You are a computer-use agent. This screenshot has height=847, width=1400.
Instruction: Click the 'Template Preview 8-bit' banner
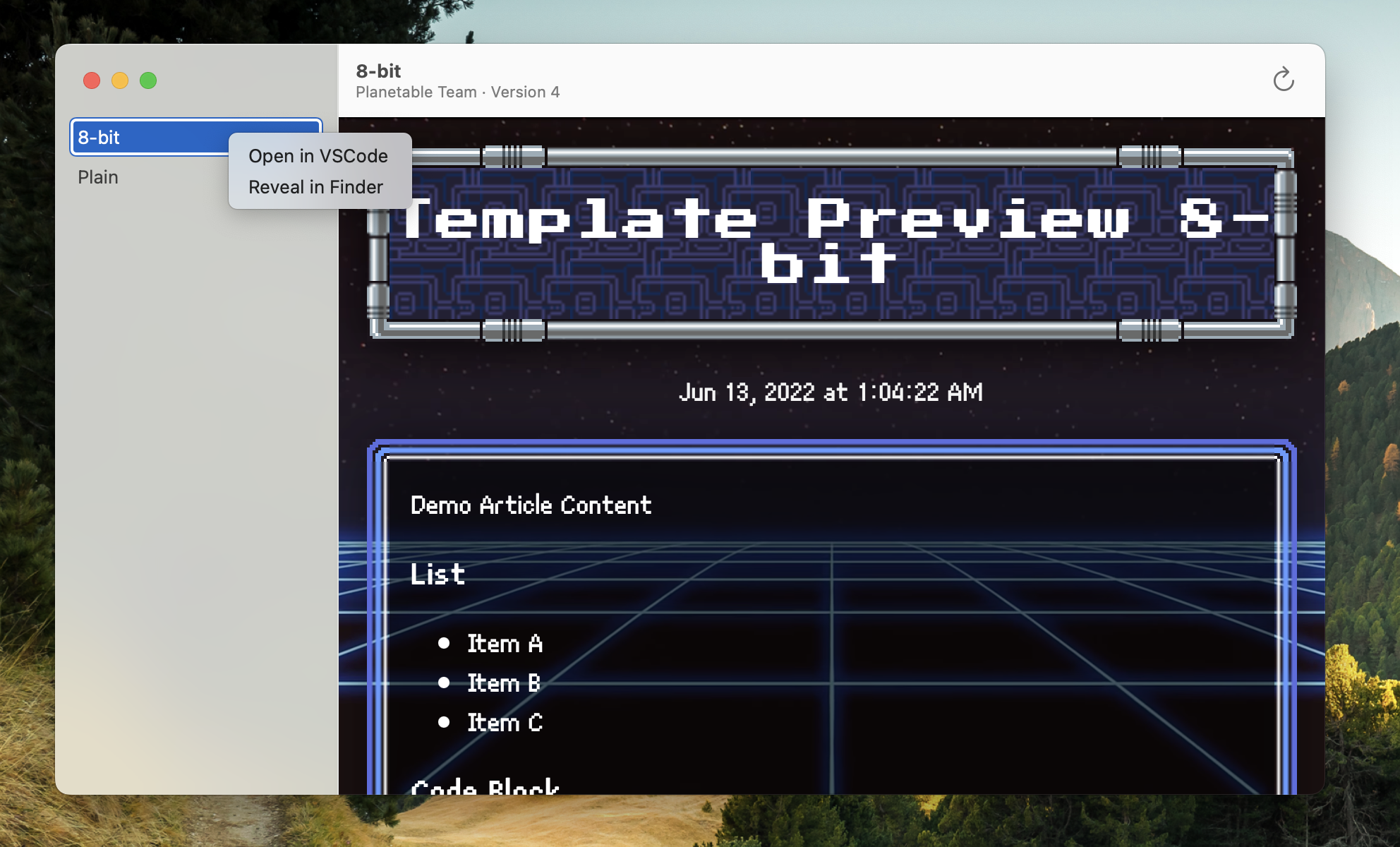point(833,240)
